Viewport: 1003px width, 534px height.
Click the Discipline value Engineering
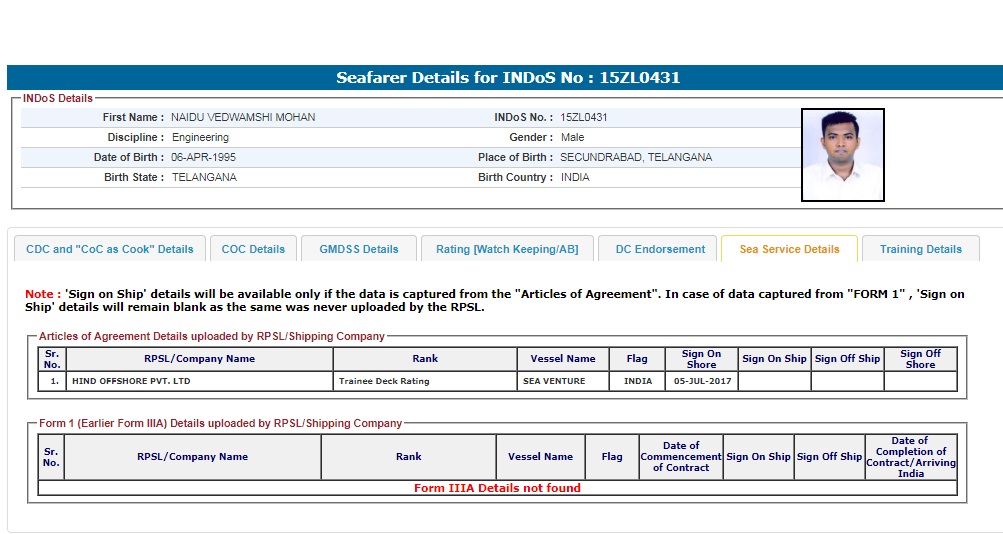point(200,137)
